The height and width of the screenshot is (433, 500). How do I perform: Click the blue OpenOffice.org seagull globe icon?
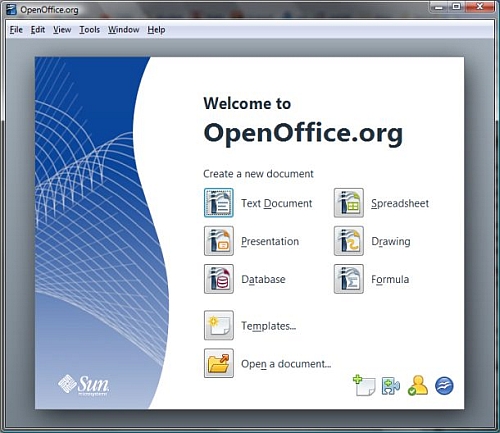[444, 386]
